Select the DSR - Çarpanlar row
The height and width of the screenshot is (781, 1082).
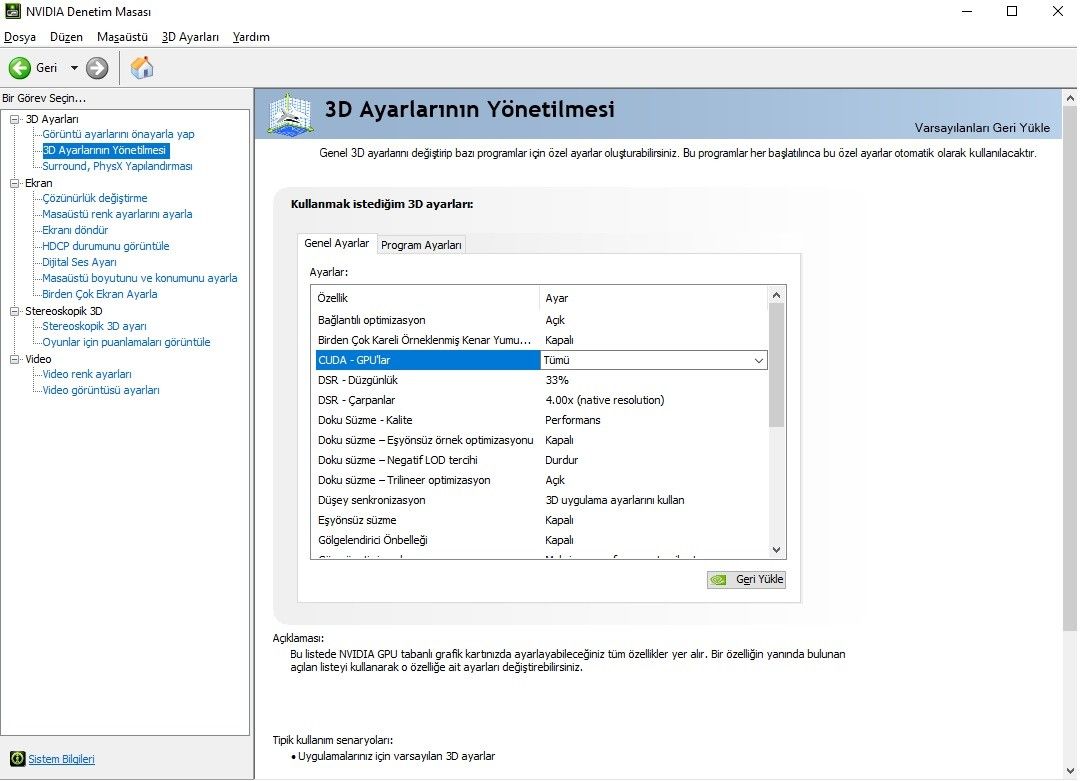click(541, 400)
